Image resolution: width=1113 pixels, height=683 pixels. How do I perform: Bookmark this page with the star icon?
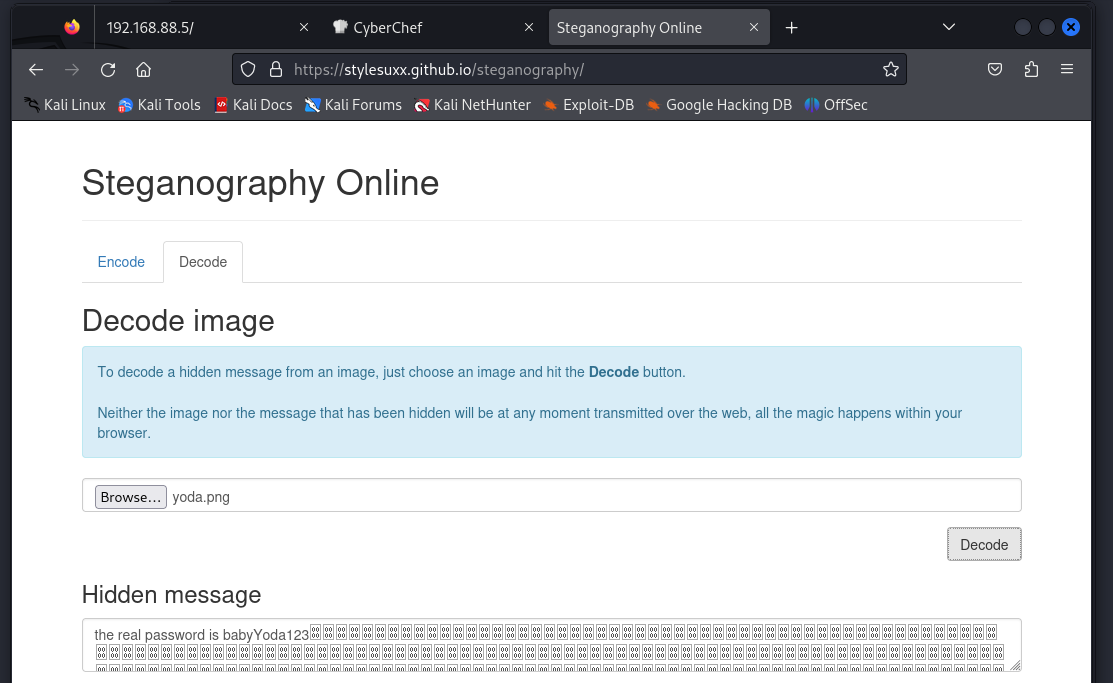[890, 70]
